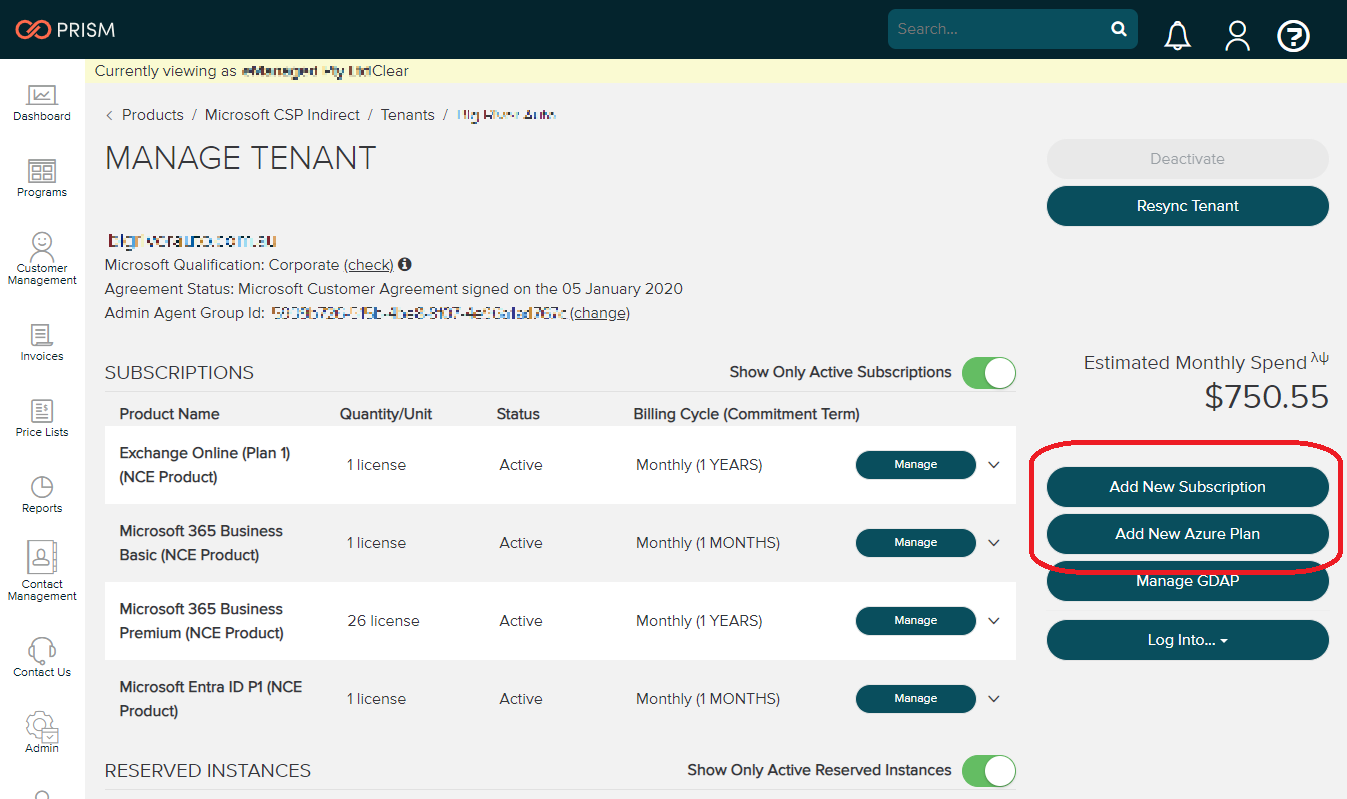Click the Quantity/Unit column header

[x=386, y=414]
